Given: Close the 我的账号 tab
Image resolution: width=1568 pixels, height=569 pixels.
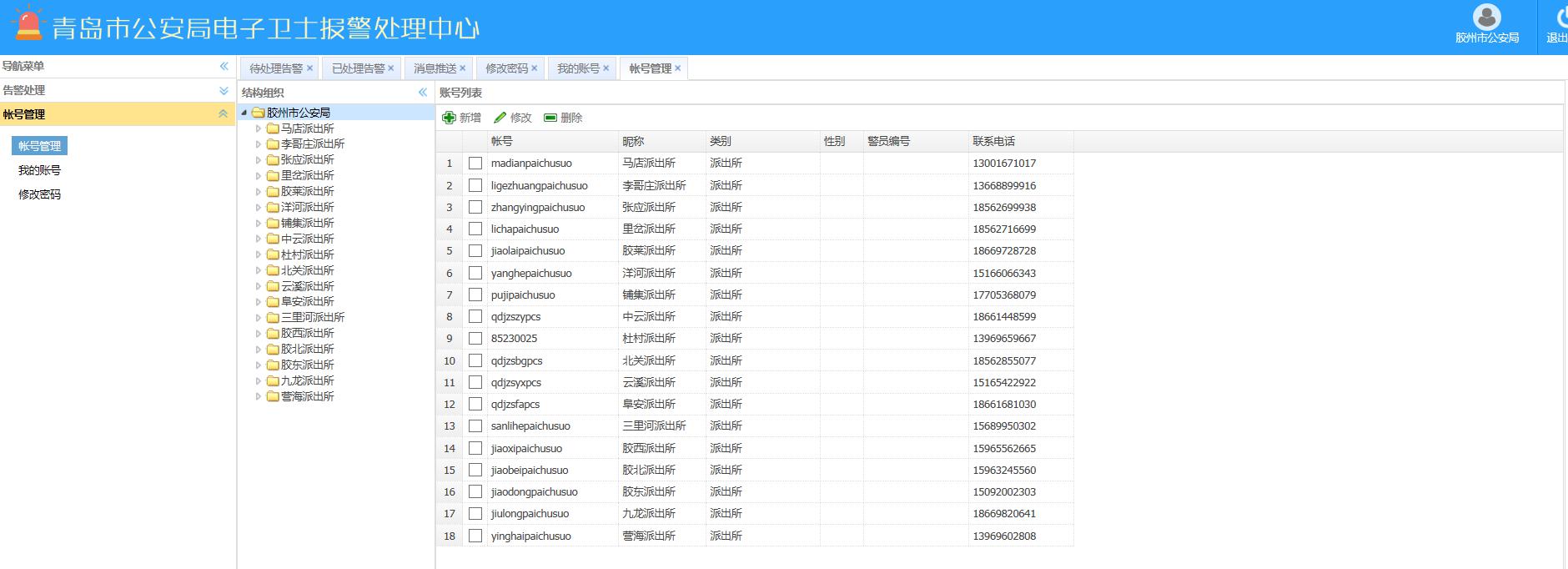Looking at the screenshot, I should [606, 68].
